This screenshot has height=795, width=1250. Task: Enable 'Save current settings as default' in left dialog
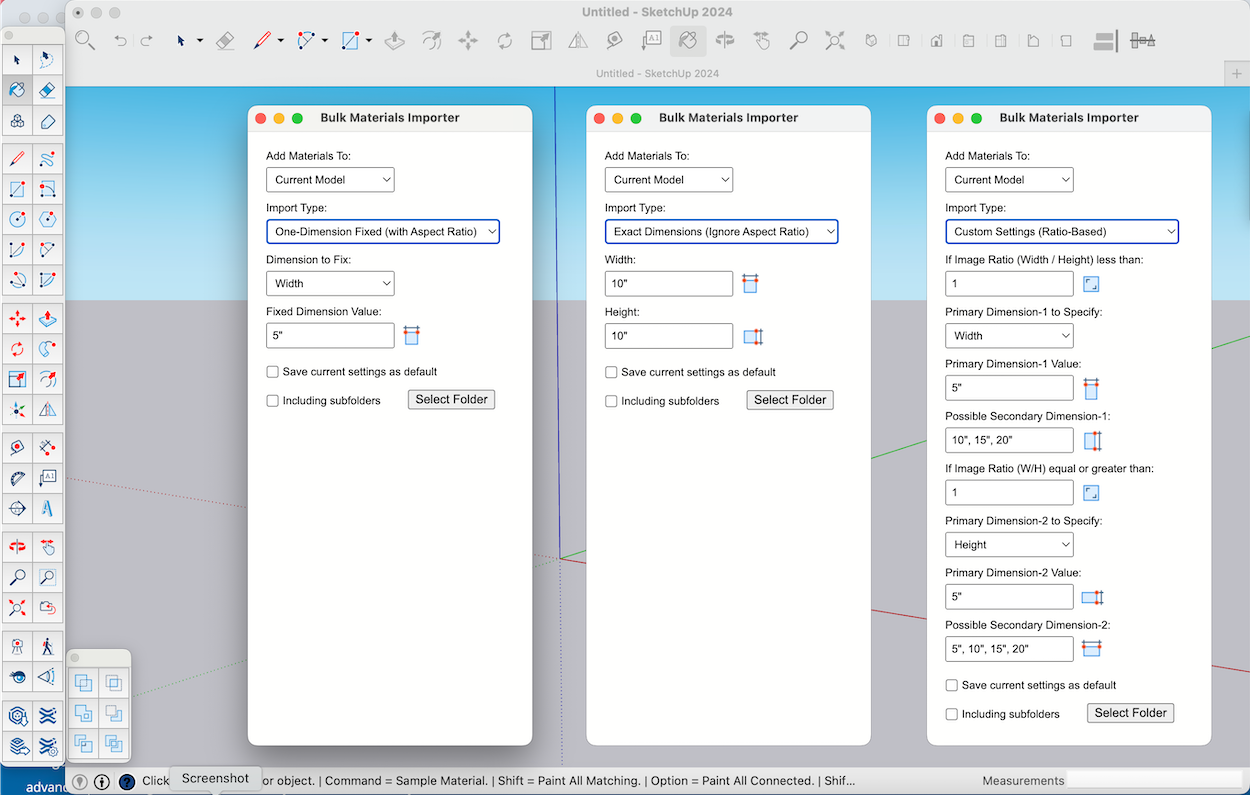(x=273, y=372)
